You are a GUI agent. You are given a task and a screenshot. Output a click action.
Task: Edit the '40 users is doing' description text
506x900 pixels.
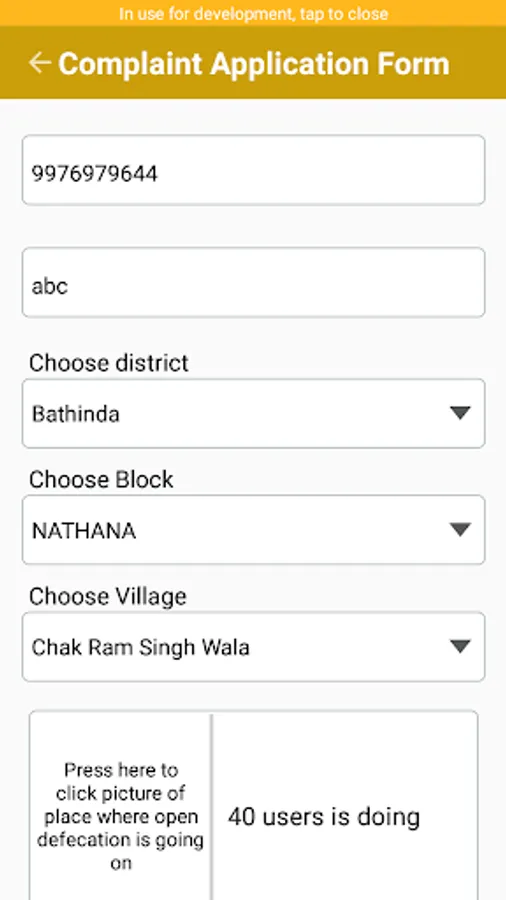324,816
